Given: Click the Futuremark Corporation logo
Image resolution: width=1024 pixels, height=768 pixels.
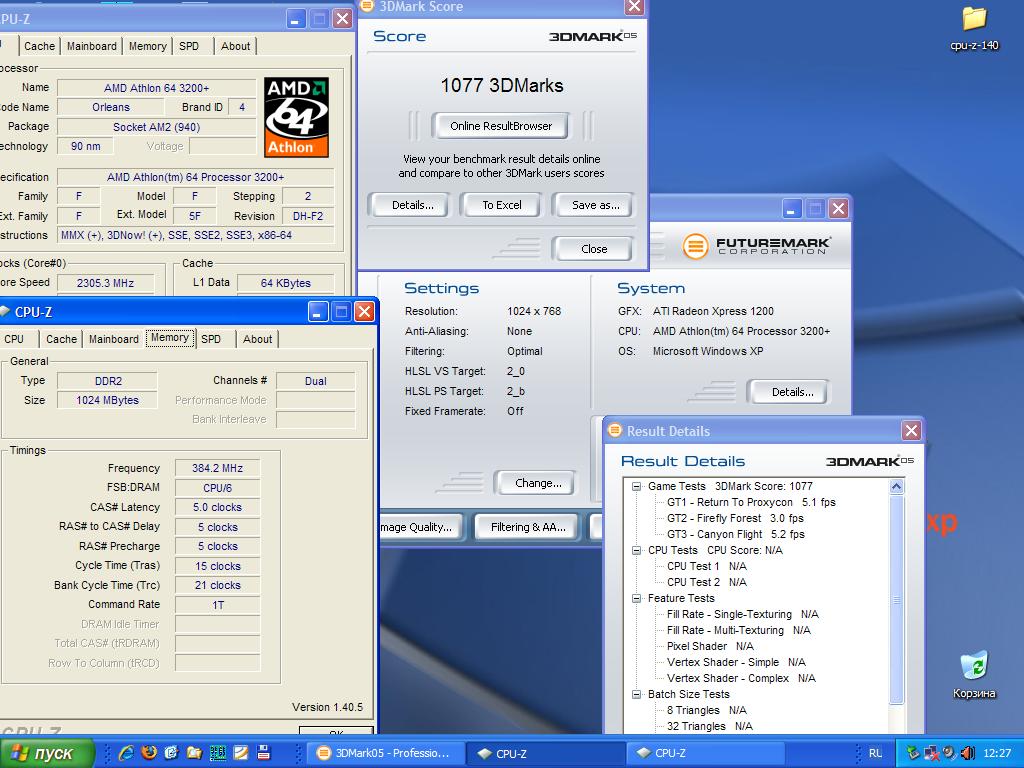Looking at the screenshot, I should coord(756,246).
